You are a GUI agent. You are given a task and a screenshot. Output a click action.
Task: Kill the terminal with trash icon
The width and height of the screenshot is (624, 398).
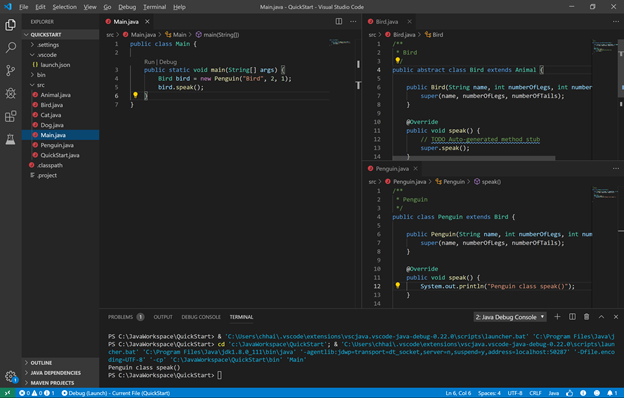point(587,317)
